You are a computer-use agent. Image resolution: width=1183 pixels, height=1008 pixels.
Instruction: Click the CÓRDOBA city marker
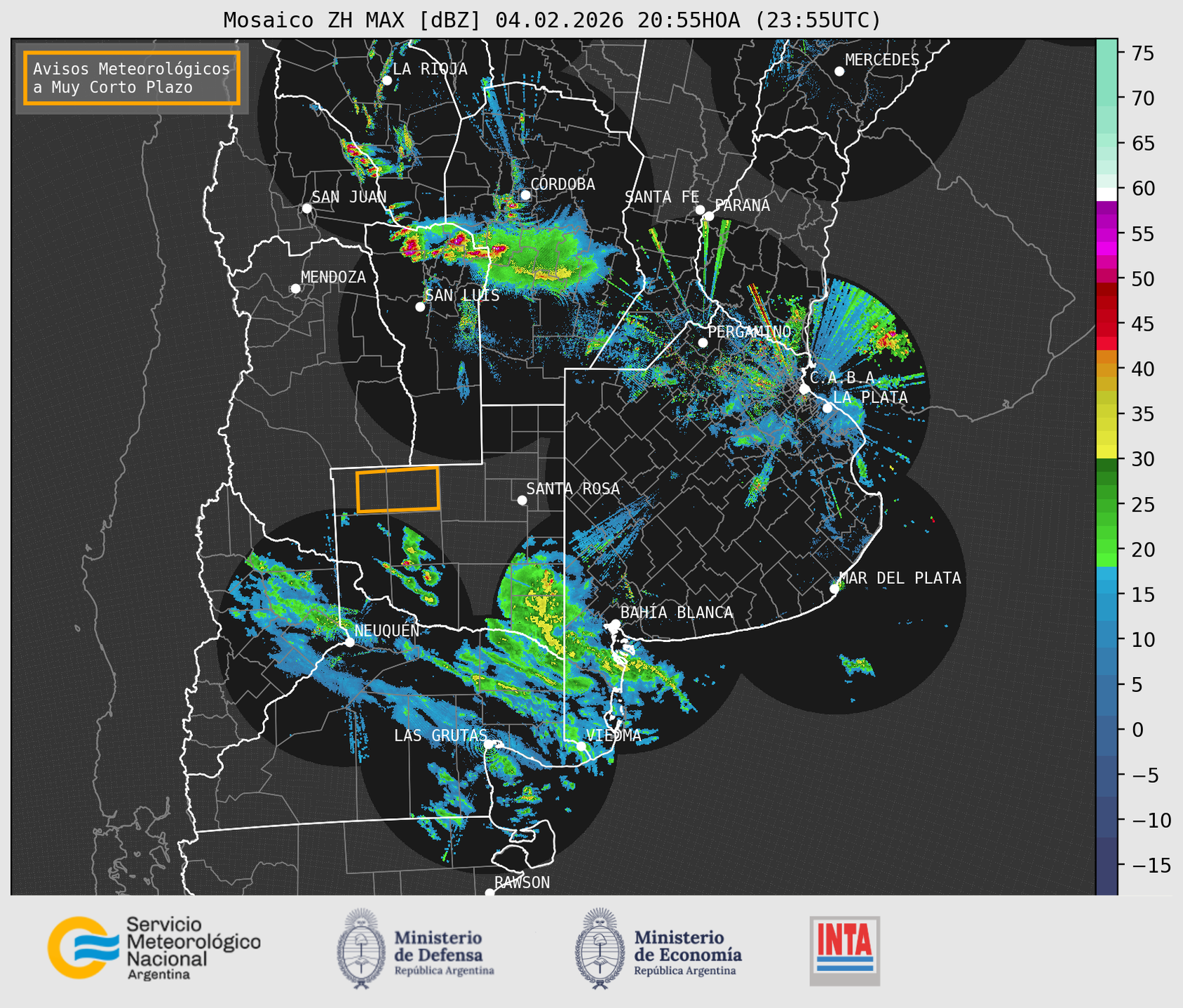point(525,195)
